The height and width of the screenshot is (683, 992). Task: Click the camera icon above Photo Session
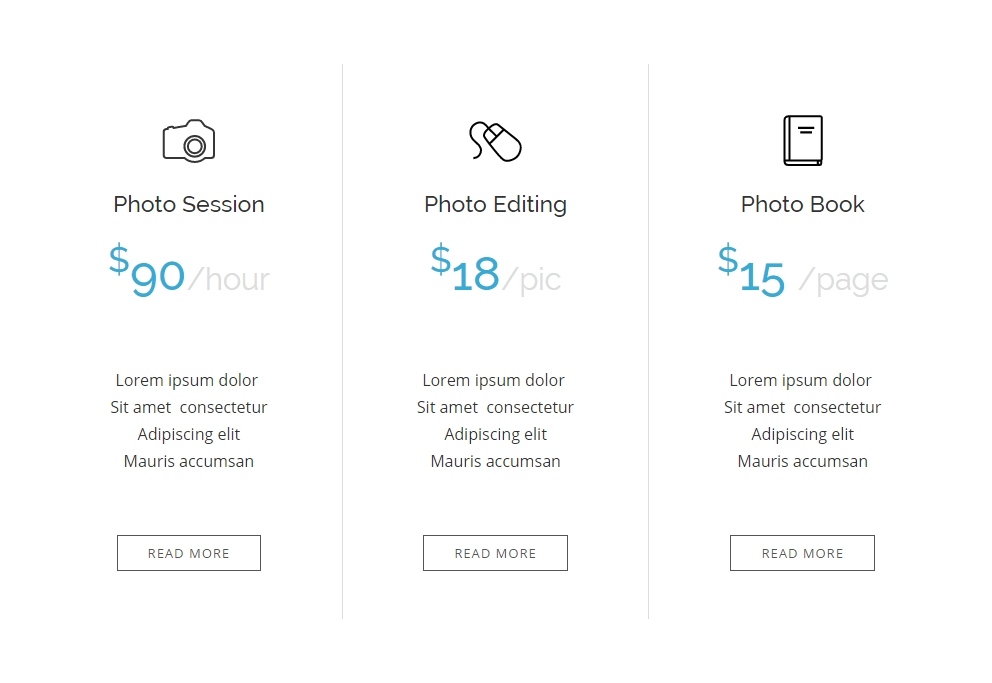click(x=189, y=141)
